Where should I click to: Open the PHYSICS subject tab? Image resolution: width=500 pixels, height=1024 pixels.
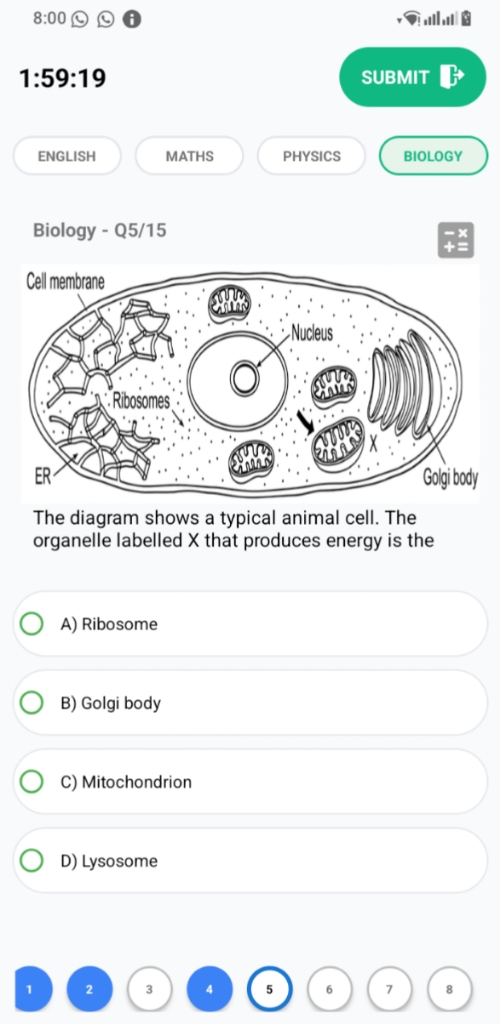(x=311, y=156)
